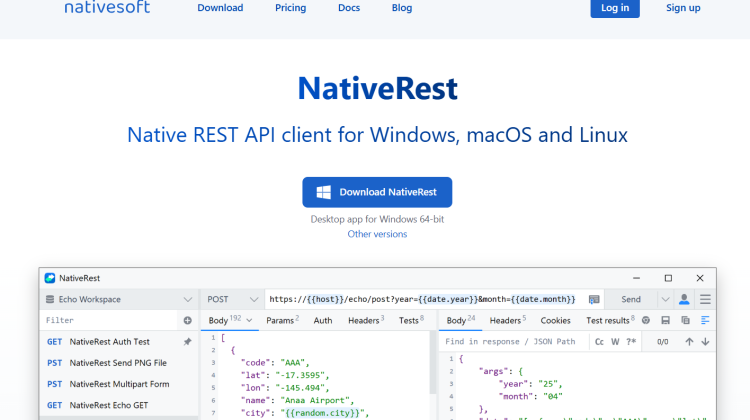Click the copy response icon
The height and width of the screenshot is (420, 750).
[x=685, y=320]
